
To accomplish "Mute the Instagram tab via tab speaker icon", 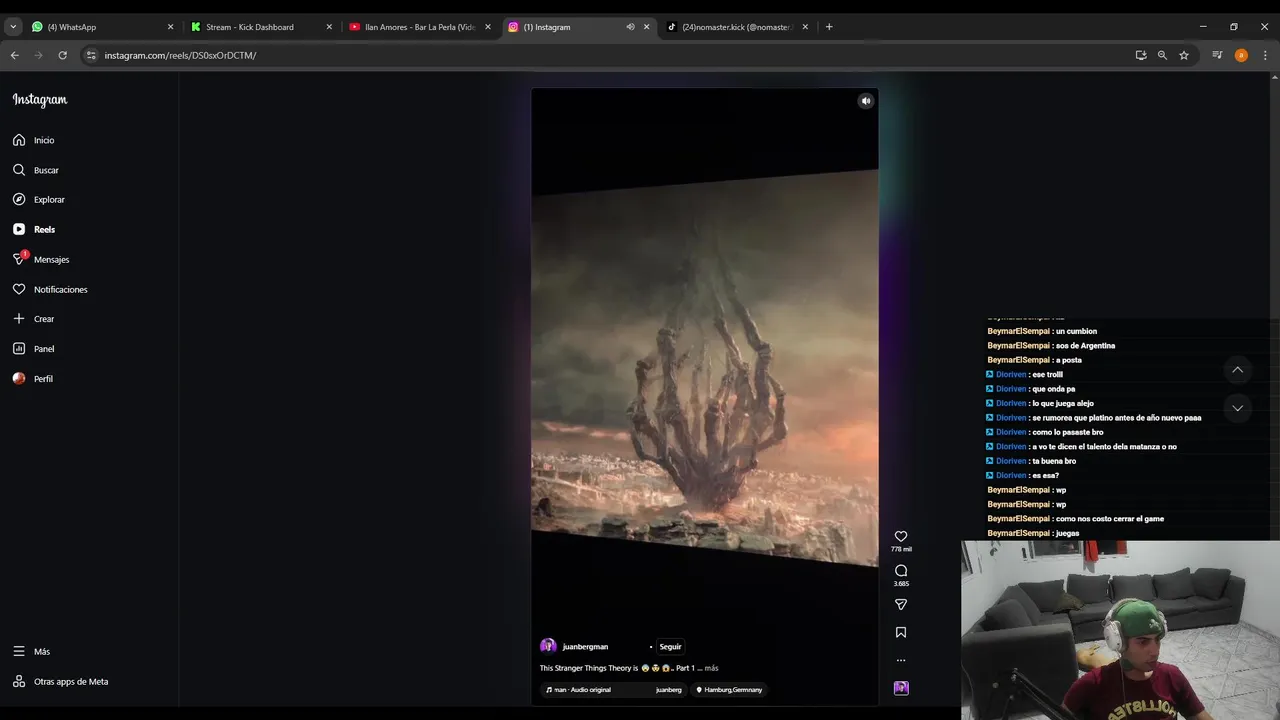I will (x=630, y=27).
